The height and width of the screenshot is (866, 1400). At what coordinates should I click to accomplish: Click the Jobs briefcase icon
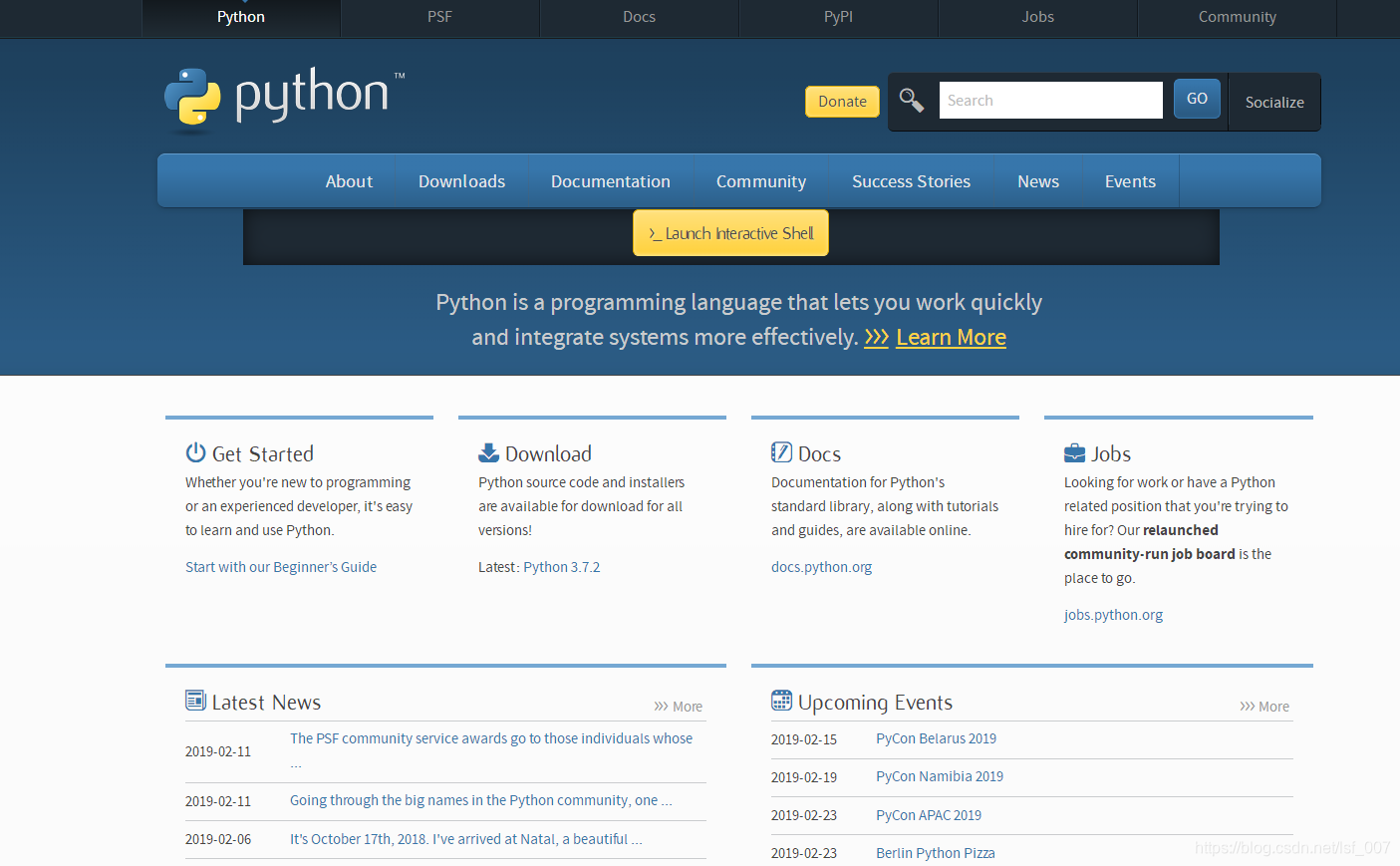[x=1074, y=453]
